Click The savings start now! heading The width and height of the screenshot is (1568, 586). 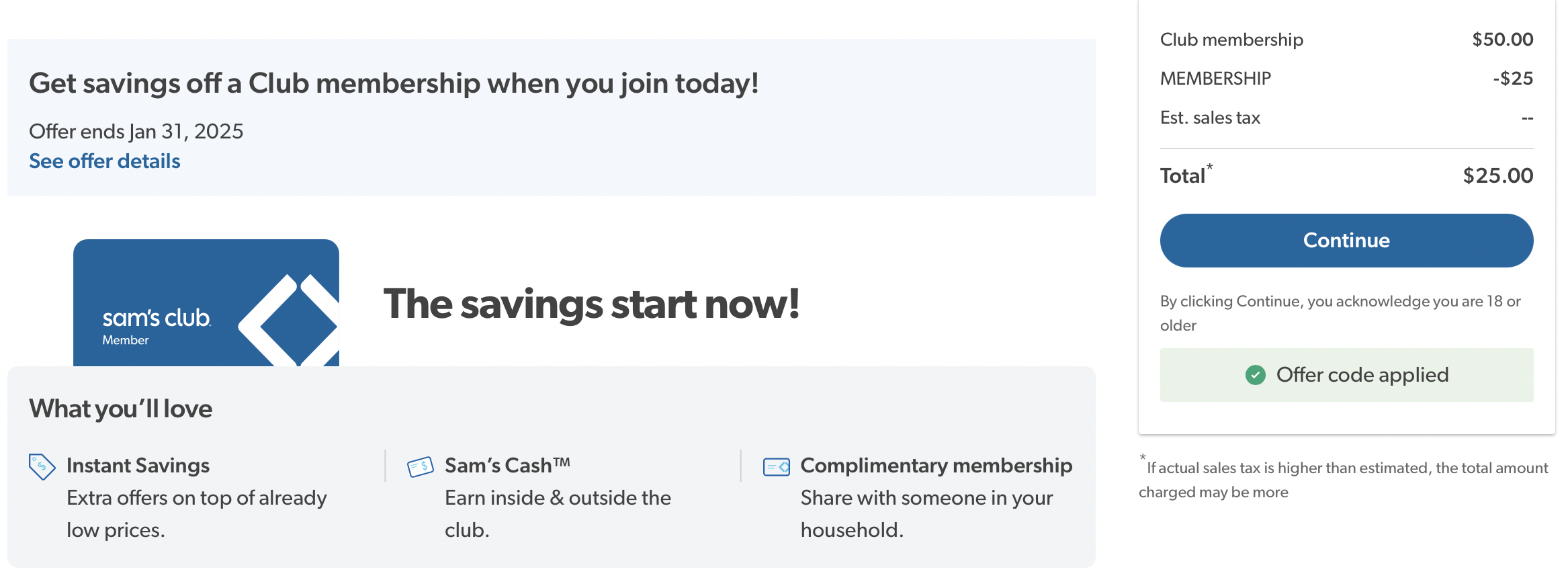pos(591,304)
